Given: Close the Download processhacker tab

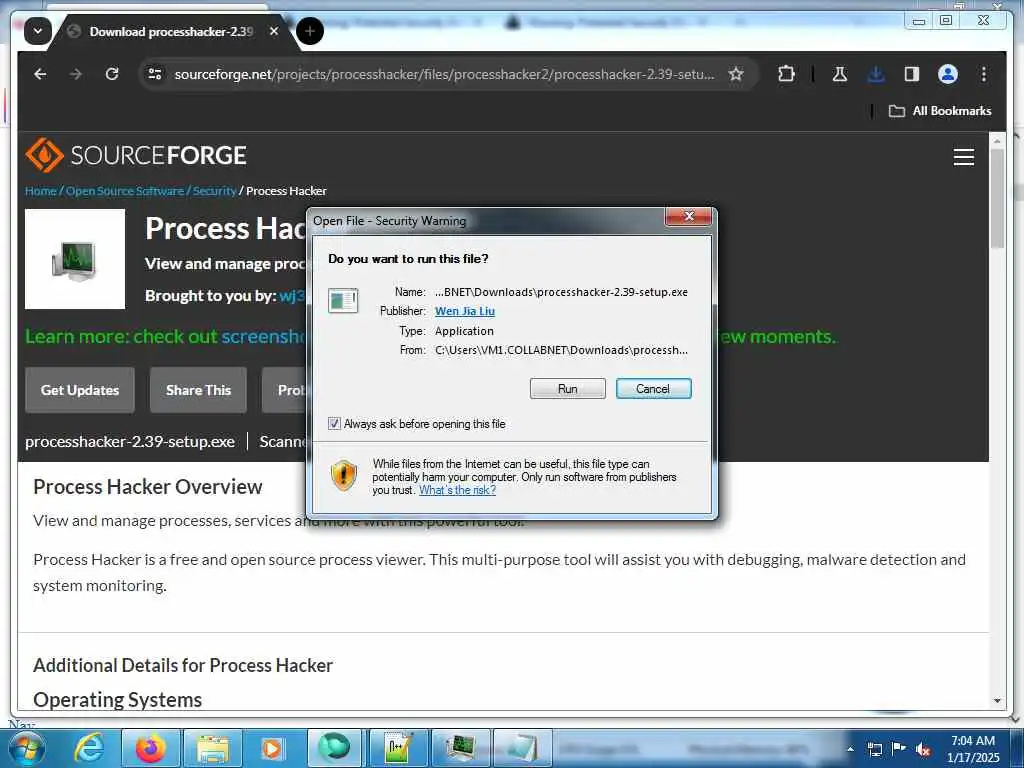Looking at the screenshot, I should [274, 31].
